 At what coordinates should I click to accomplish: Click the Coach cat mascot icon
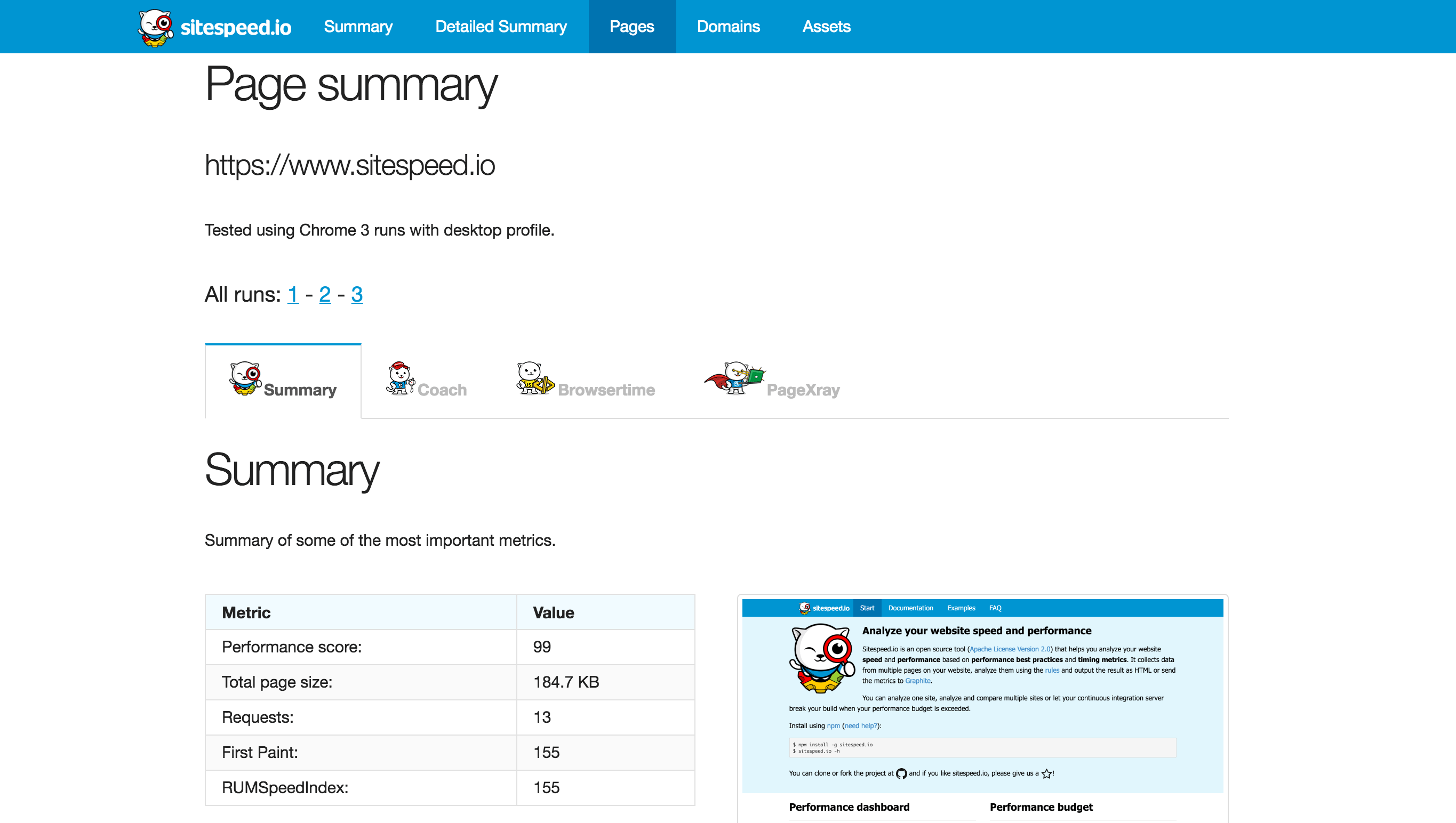(401, 378)
